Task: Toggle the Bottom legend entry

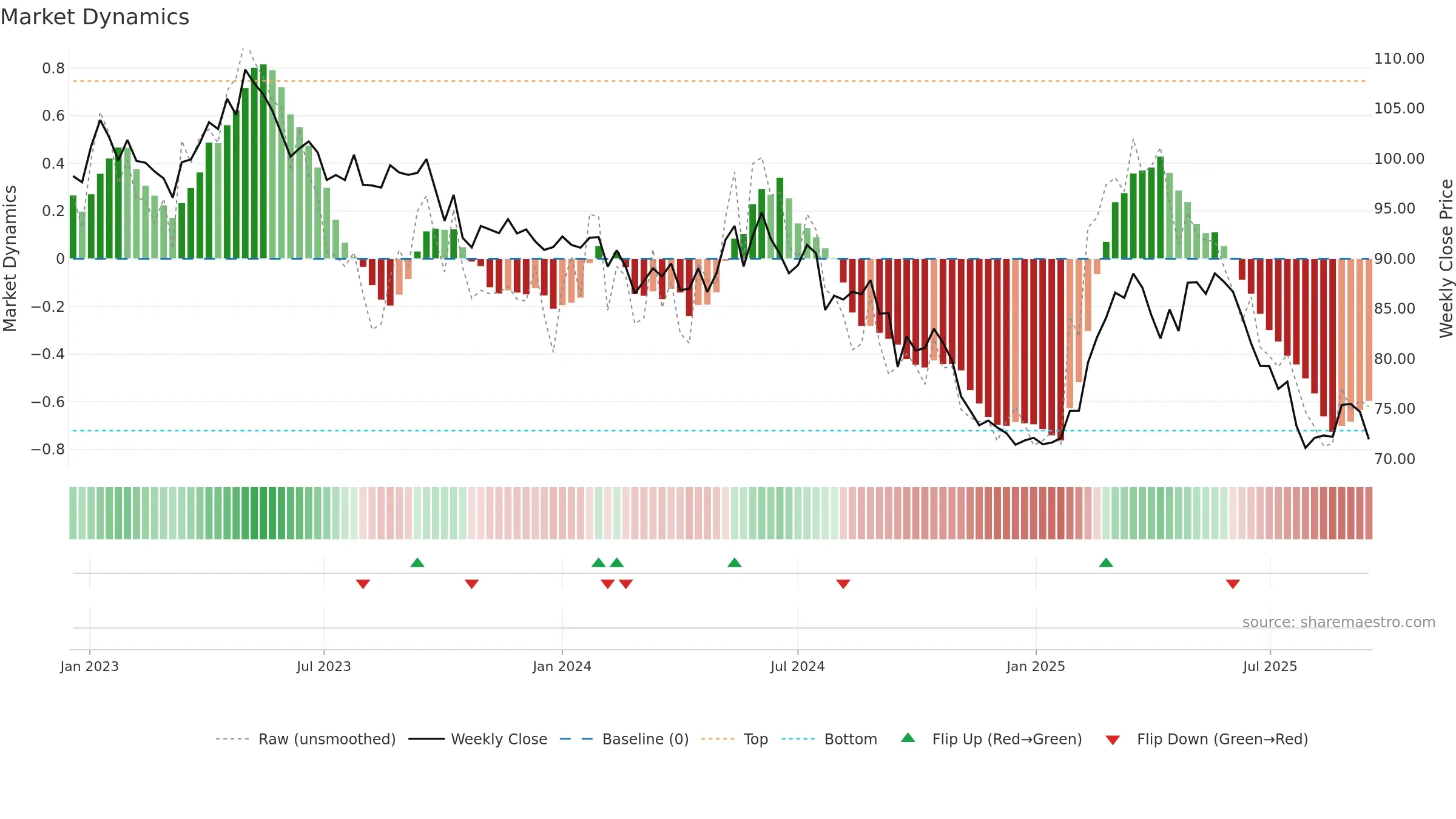Action: [x=829, y=739]
